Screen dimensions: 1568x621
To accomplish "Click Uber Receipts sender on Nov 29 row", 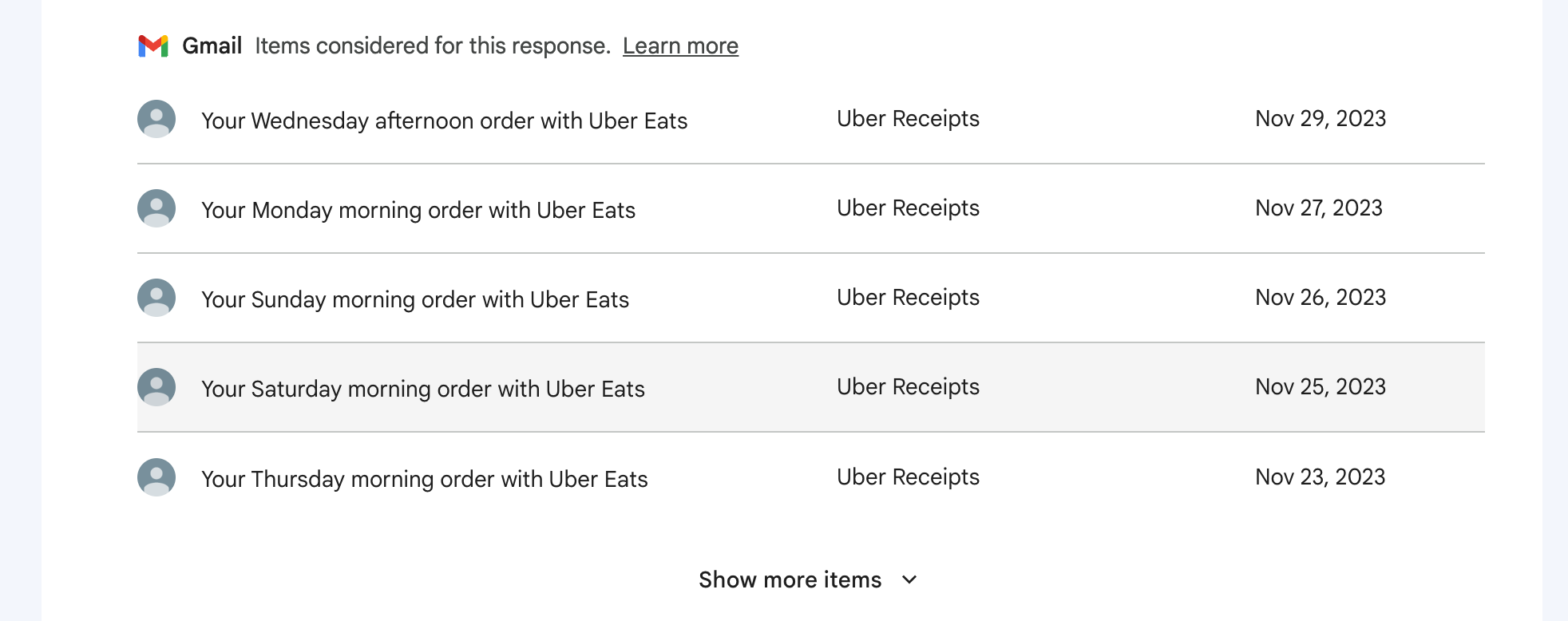I will point(908,119).
